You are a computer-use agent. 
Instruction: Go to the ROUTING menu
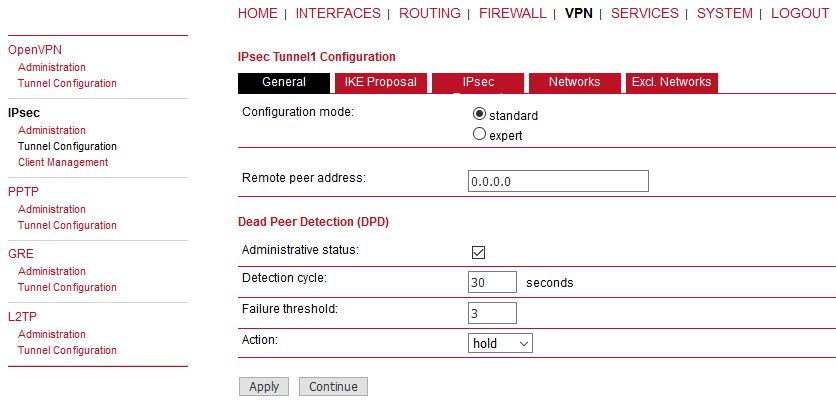coord(430,13)
